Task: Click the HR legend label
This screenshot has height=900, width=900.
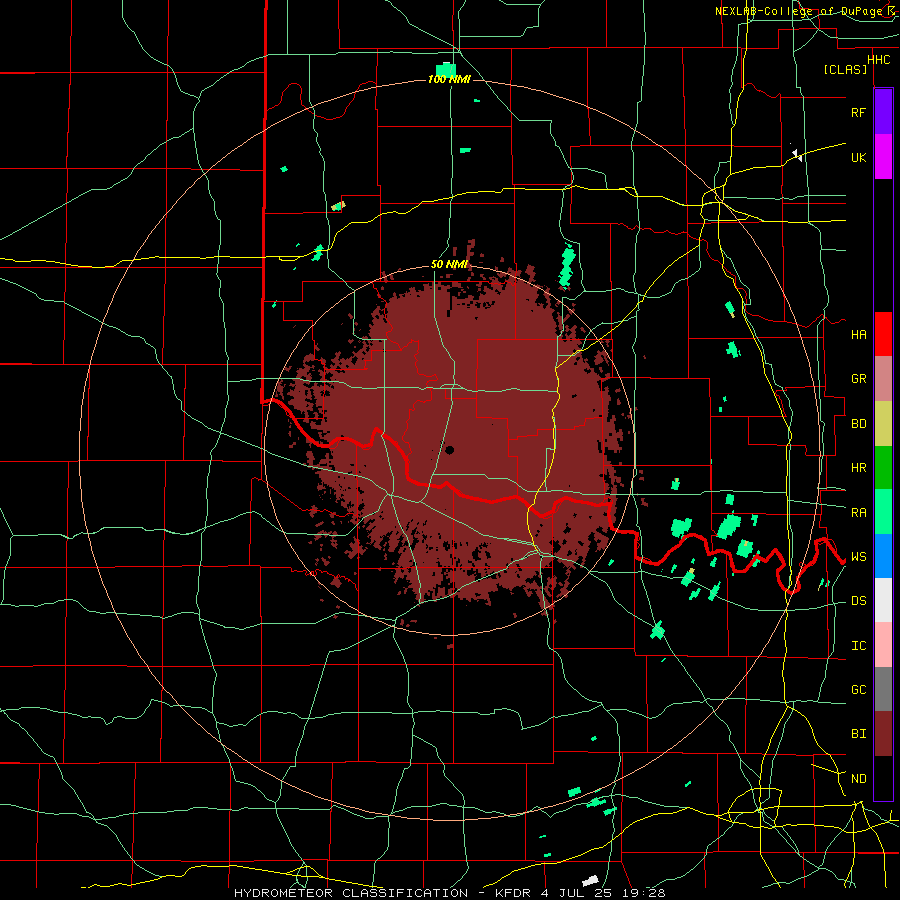Action: click(x=858, y=468)
